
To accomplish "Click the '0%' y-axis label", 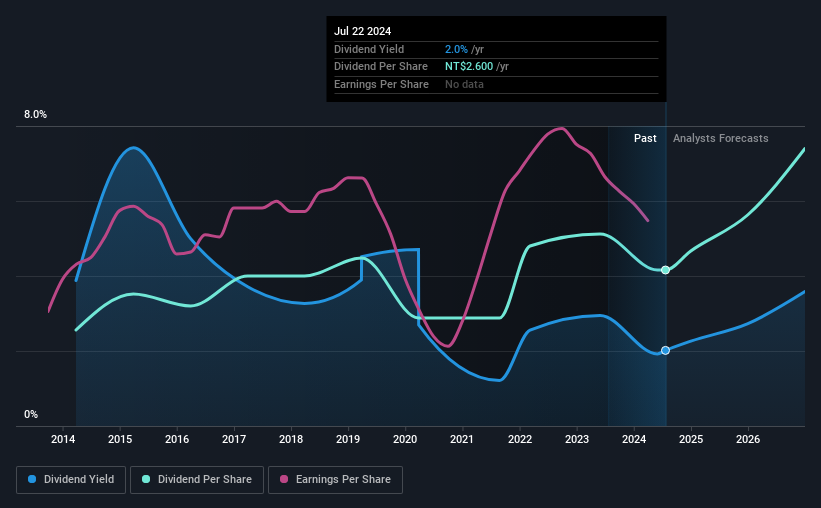I will pos(31,414).
